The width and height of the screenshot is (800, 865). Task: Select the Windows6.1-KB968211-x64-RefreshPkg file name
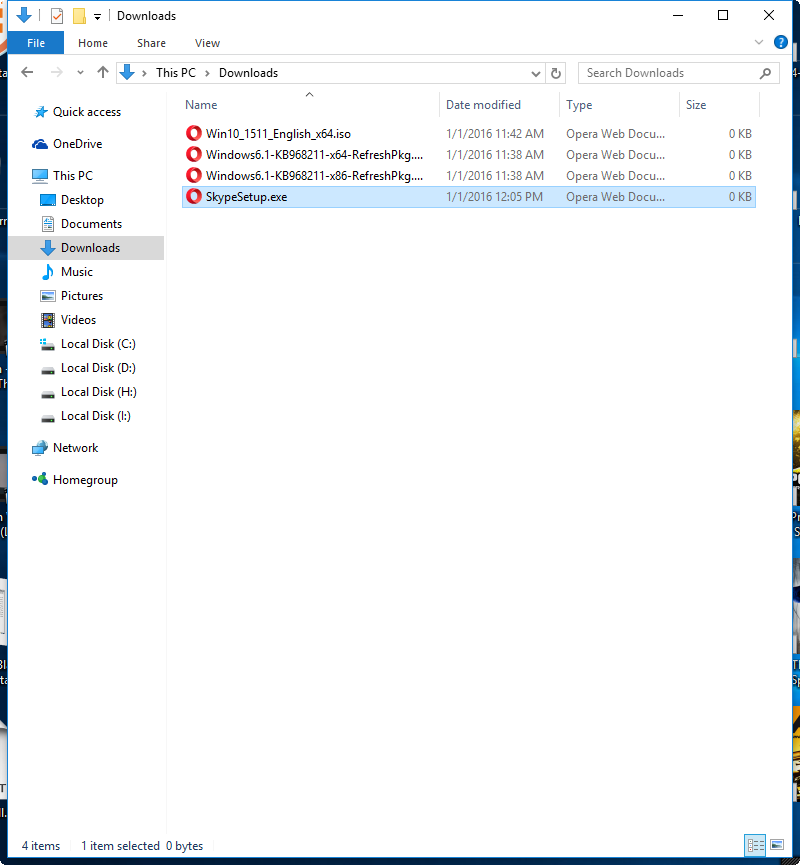[314, 154]
